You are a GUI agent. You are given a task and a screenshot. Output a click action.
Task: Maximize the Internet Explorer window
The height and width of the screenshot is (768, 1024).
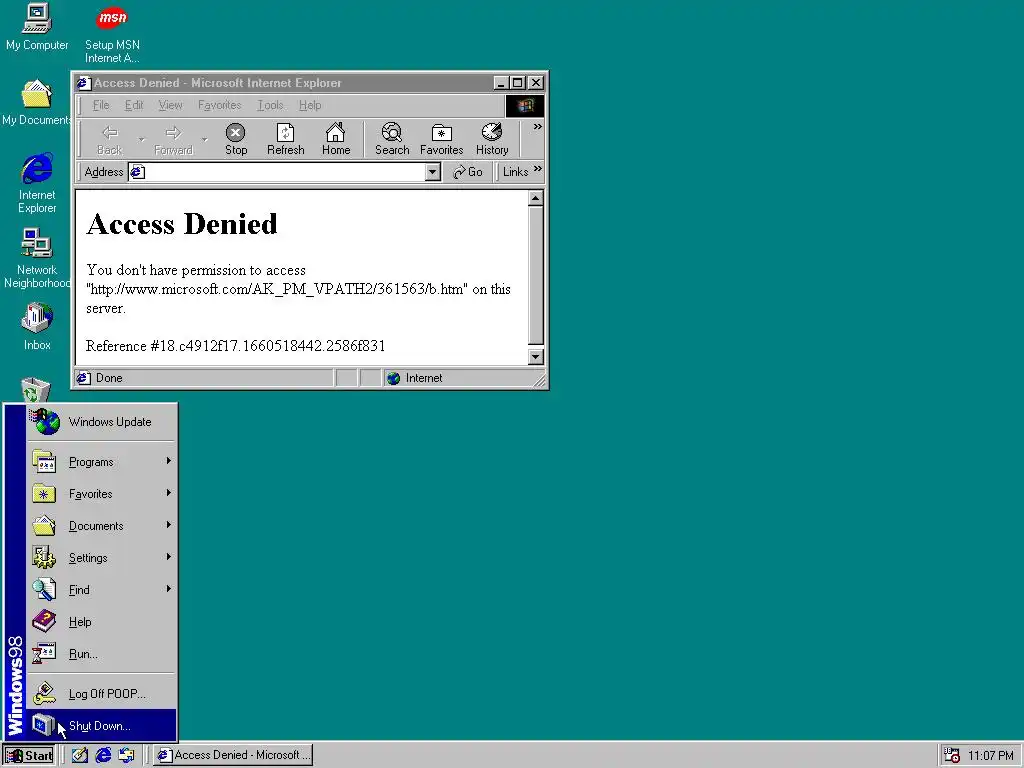(517, 83)
